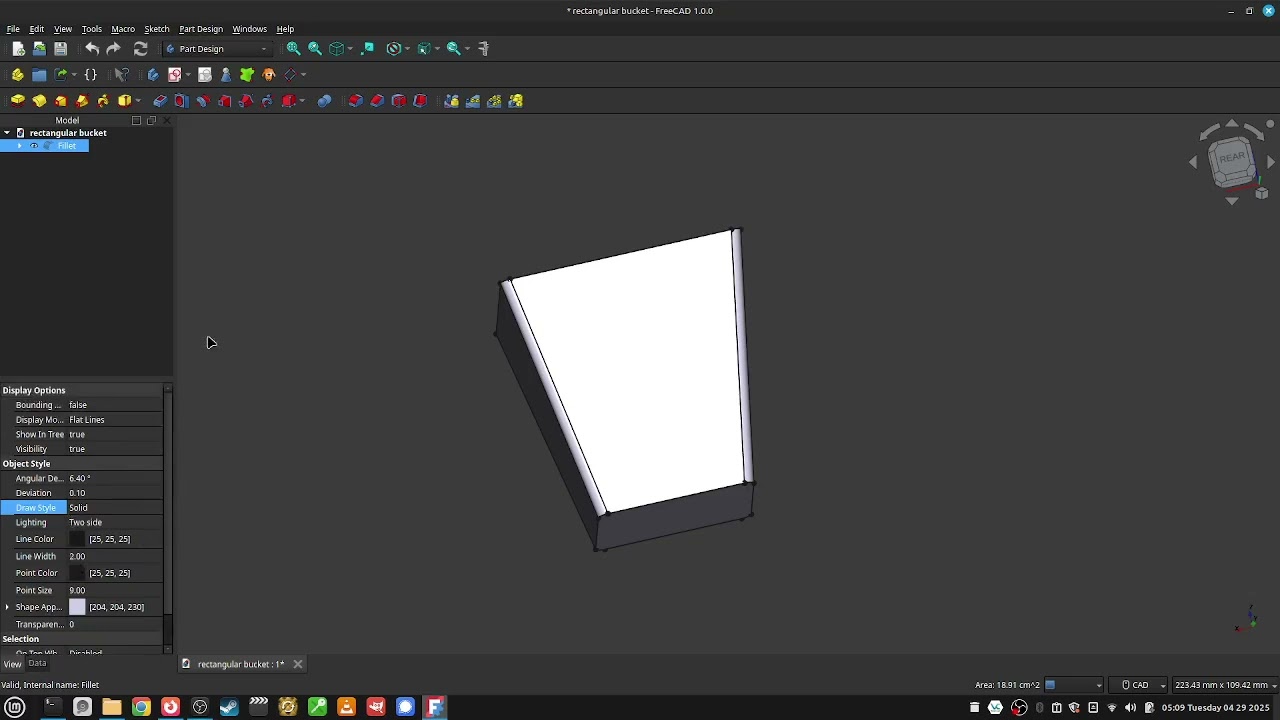The image size is (1280, 720).
Task: Collapse the rectangular bucket tree node
Action: tap(7, 133)
